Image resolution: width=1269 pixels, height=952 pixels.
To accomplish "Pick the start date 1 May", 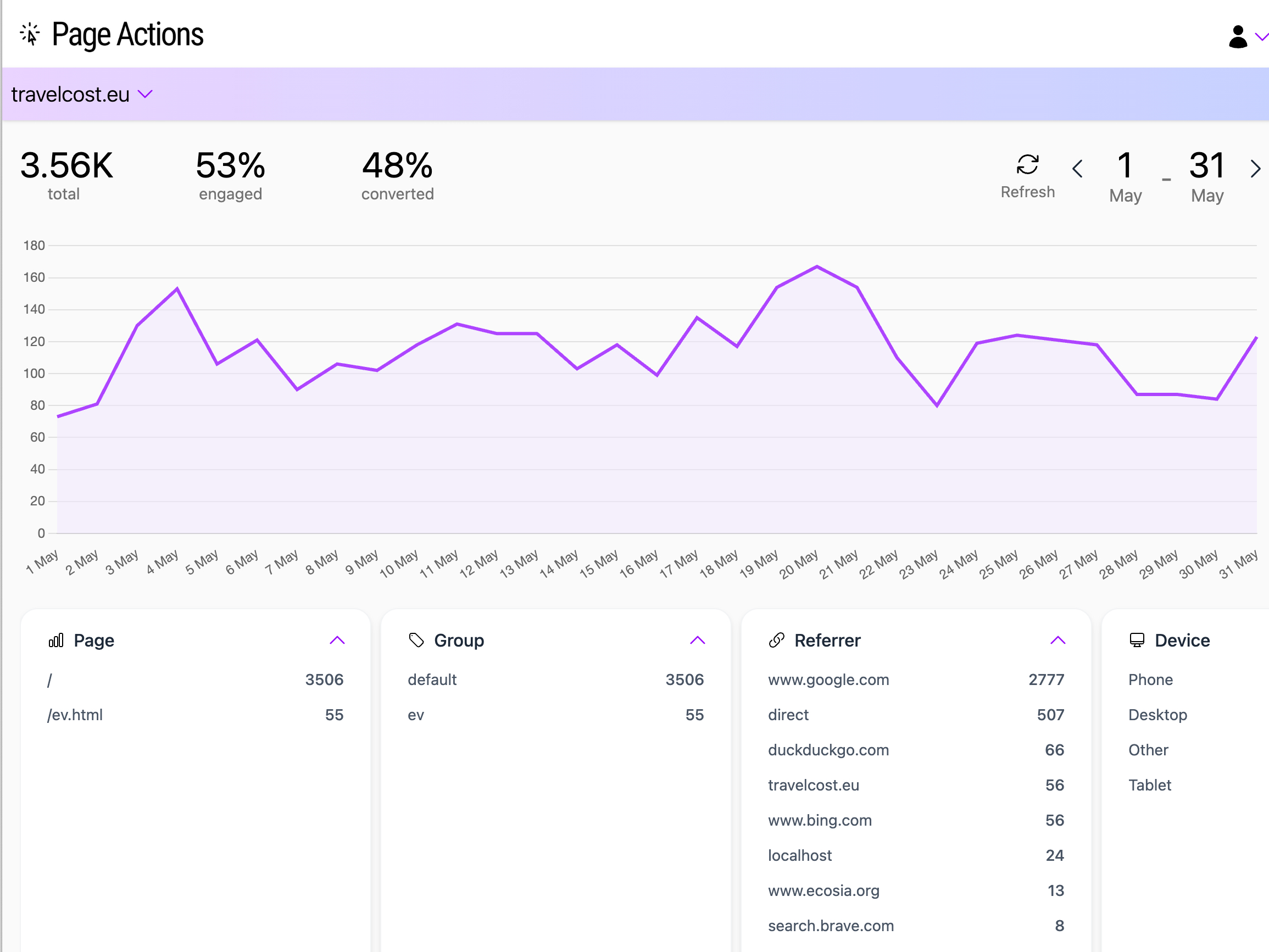I will [x=1125, y=176].
